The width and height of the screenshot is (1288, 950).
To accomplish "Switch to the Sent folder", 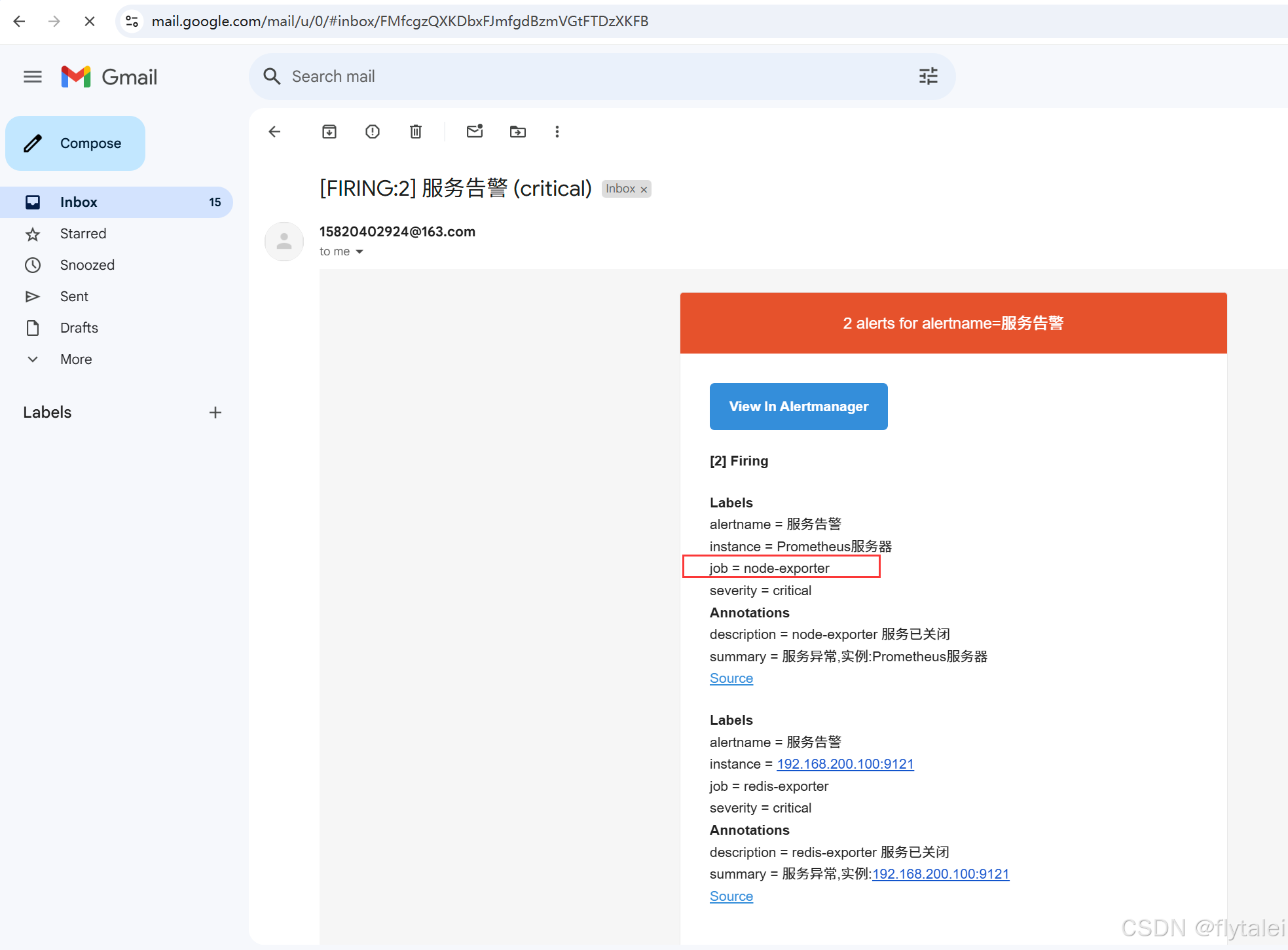I will click(74, 296).
